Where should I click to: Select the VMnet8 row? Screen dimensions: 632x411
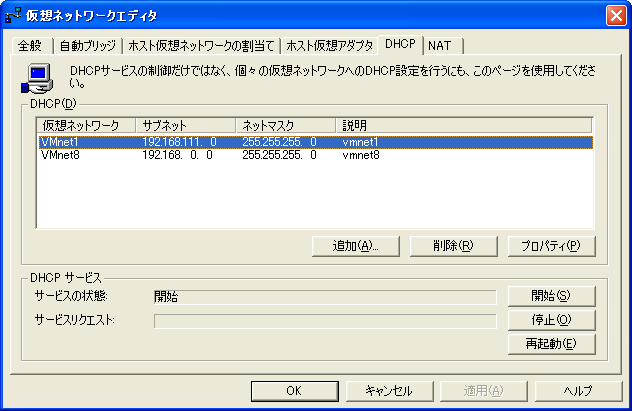[316, 155]
